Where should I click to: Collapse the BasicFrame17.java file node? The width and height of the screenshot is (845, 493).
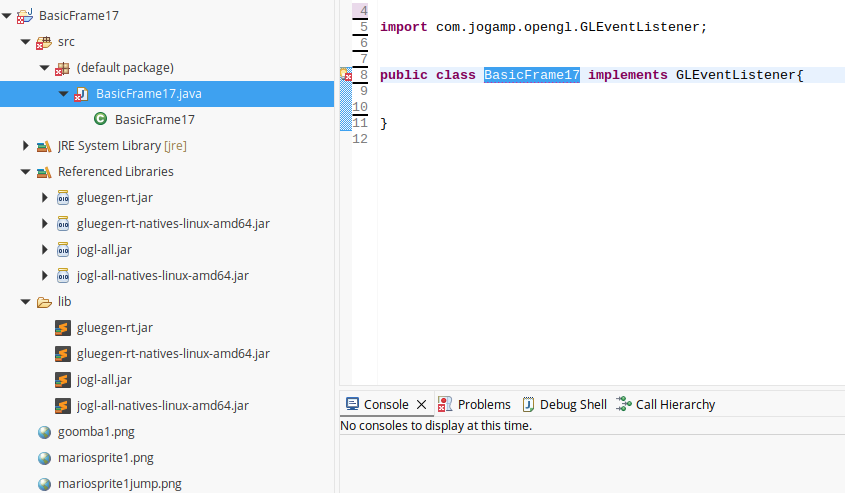(64, 94)
